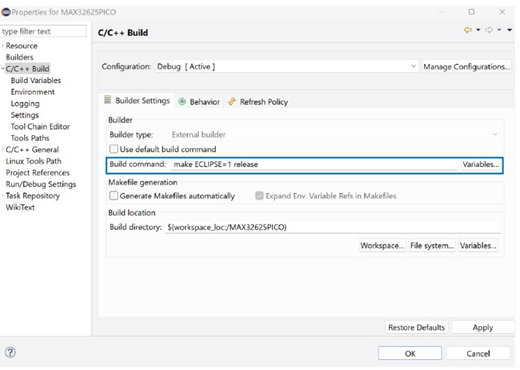The image size is (520, 370).
Task: Collapse the C/C++ Build tree node
Action: [x=3, y=69]
